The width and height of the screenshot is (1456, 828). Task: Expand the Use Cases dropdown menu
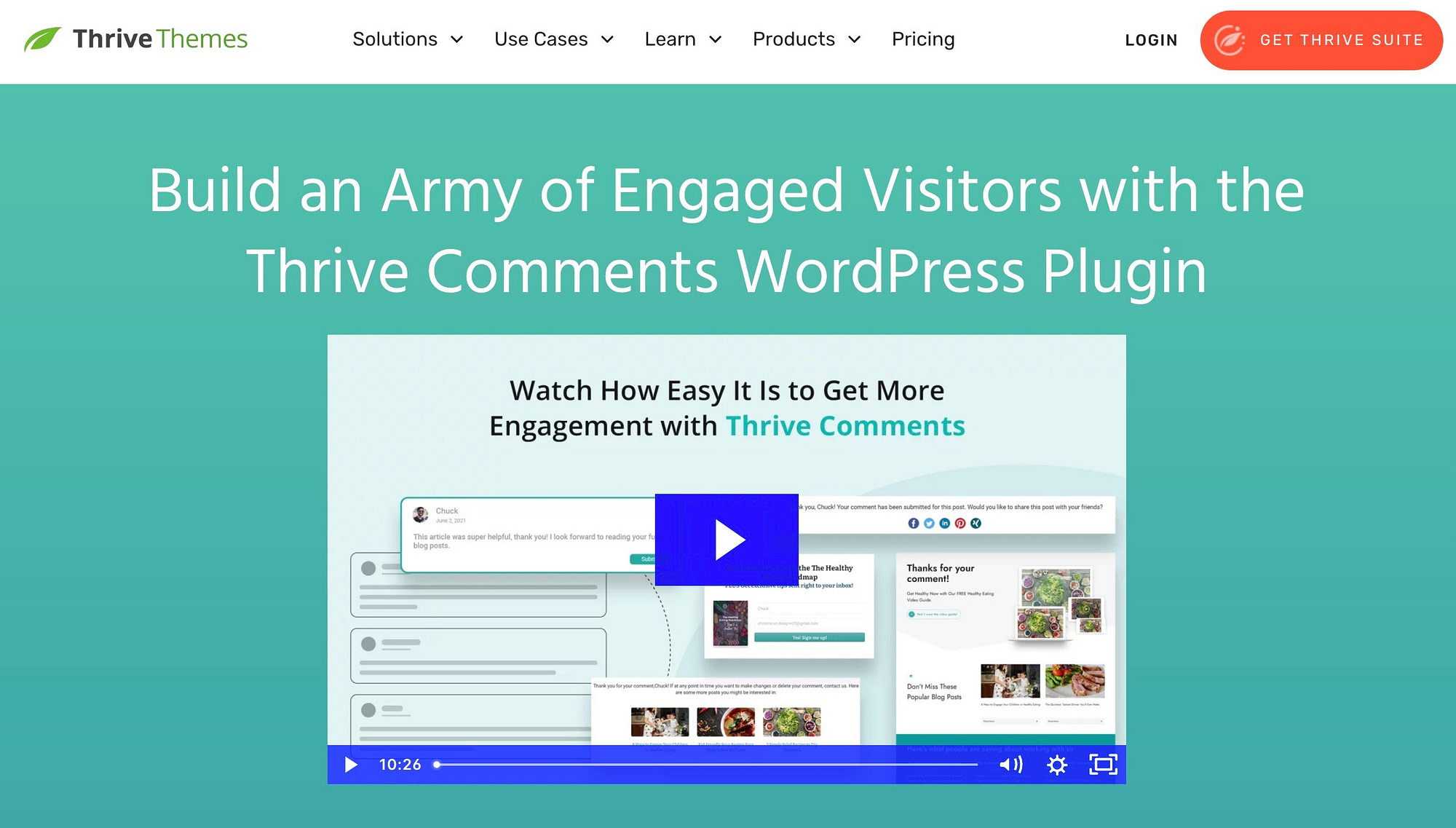pyautogui.click(x=553, y=39)
